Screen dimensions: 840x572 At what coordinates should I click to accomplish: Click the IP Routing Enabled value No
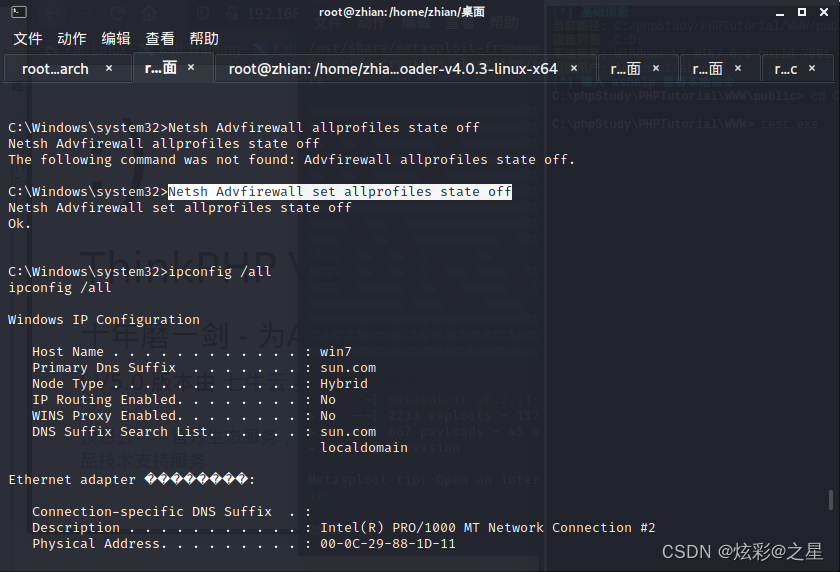pyautogui.click(x=328, y=400)
